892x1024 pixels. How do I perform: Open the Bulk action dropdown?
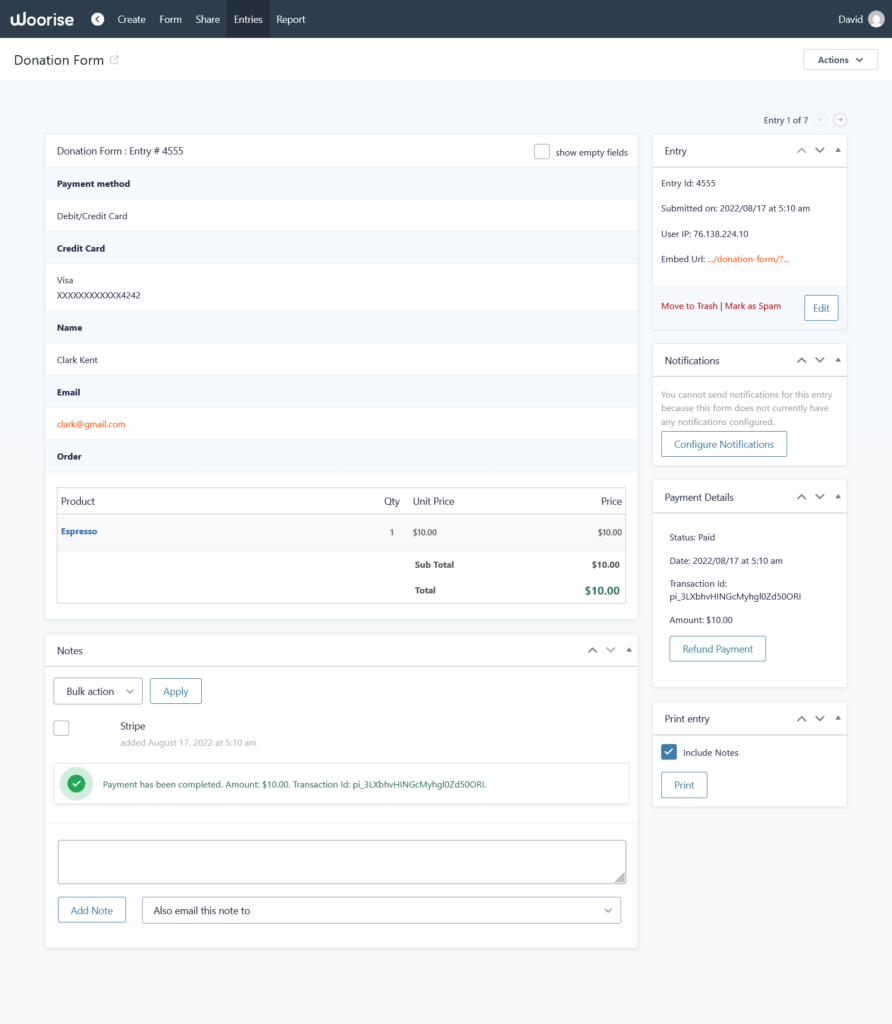(97, 690)
